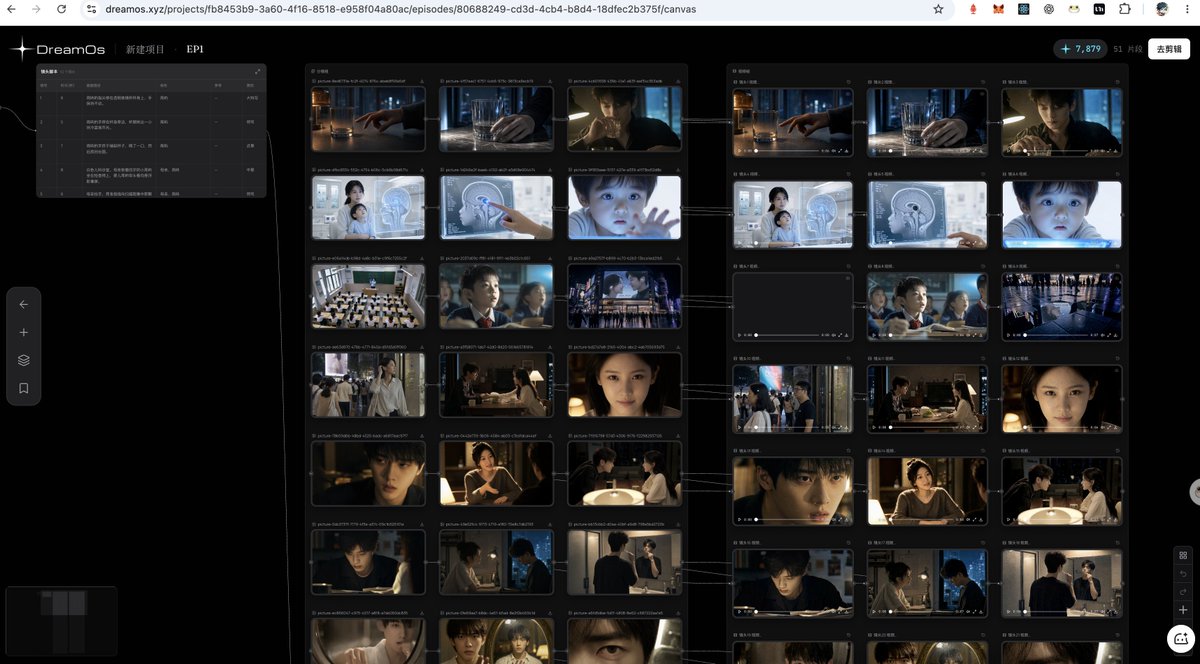Select the classroom overview picture
The width and height of the screenshot is (1200, 664).
pyautogui.click(x=368, y=295)
